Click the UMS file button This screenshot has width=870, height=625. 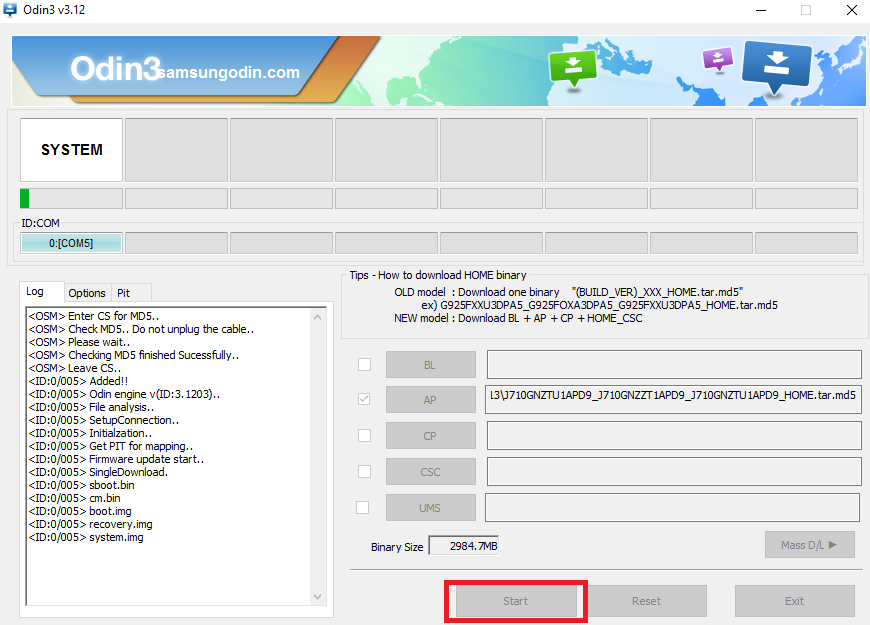[431, 508]
